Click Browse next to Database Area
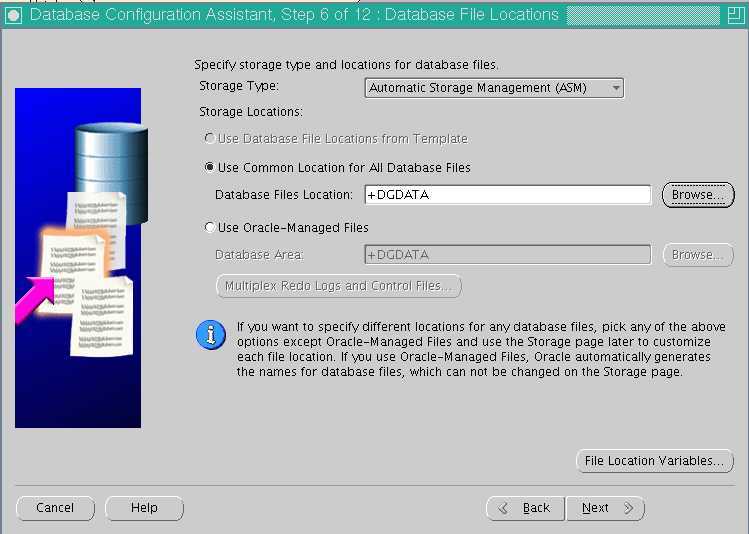The image size is (749, 534). click(698, 255)
